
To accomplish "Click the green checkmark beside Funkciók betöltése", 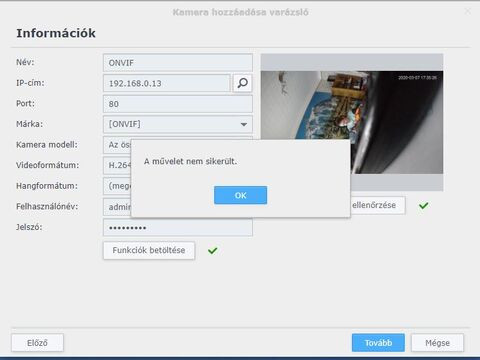I will click(x=213, y=250).
